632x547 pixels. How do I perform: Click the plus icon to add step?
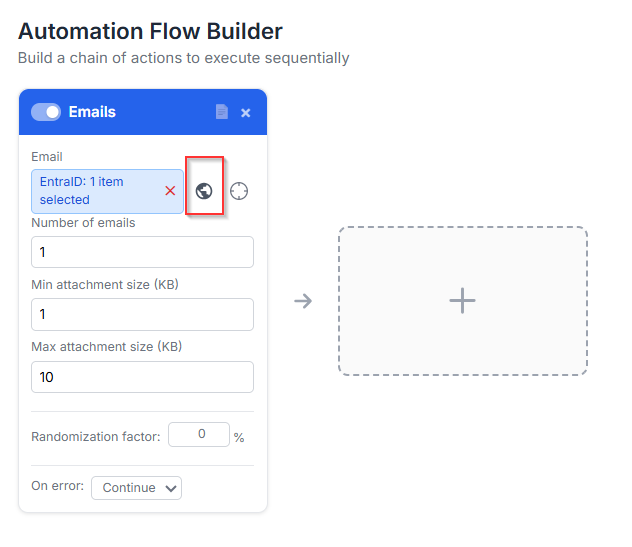pos(462,301)
